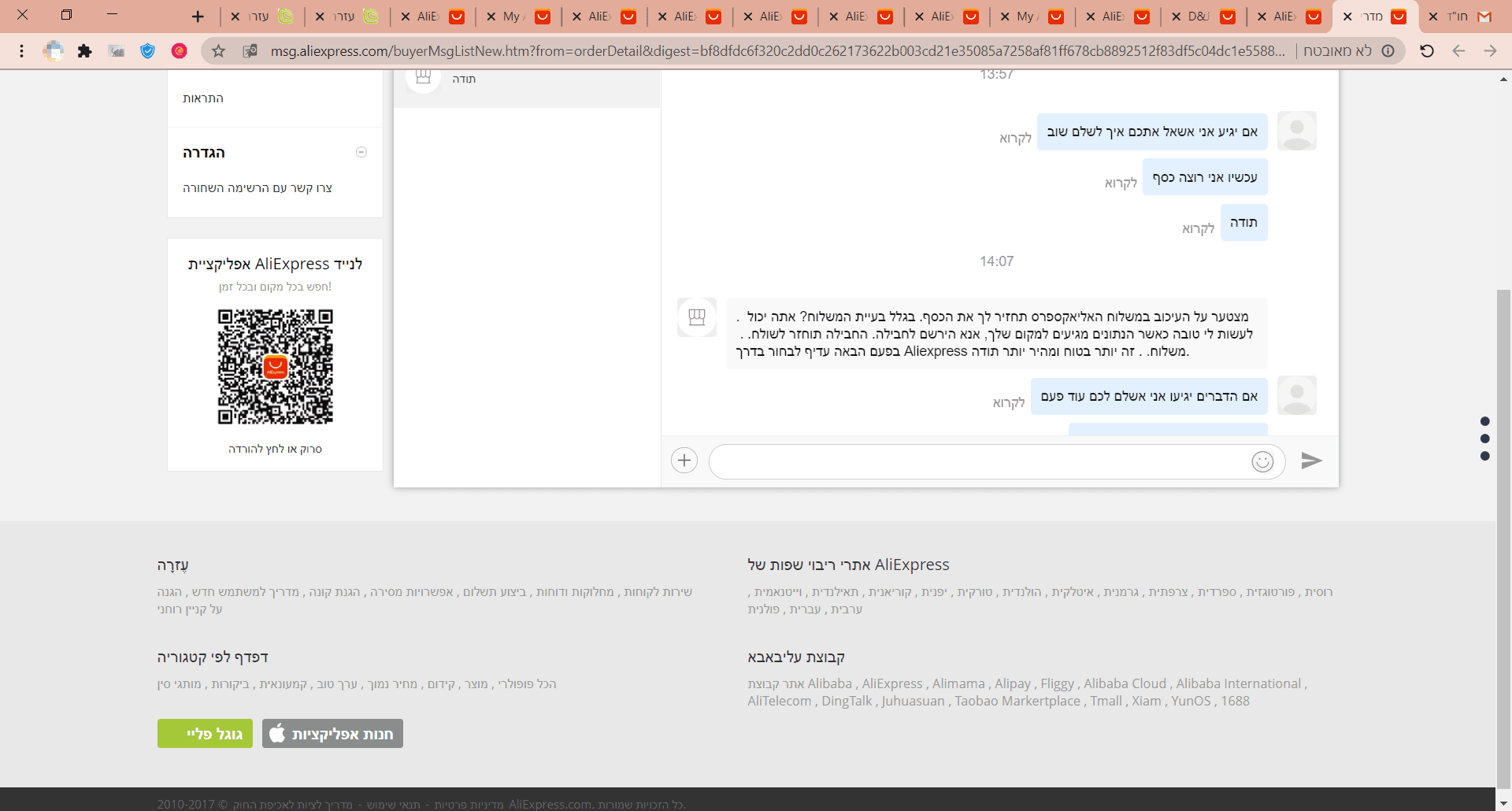
Task: Open the DingTalk footer link
Action: [x=847, y=701]
